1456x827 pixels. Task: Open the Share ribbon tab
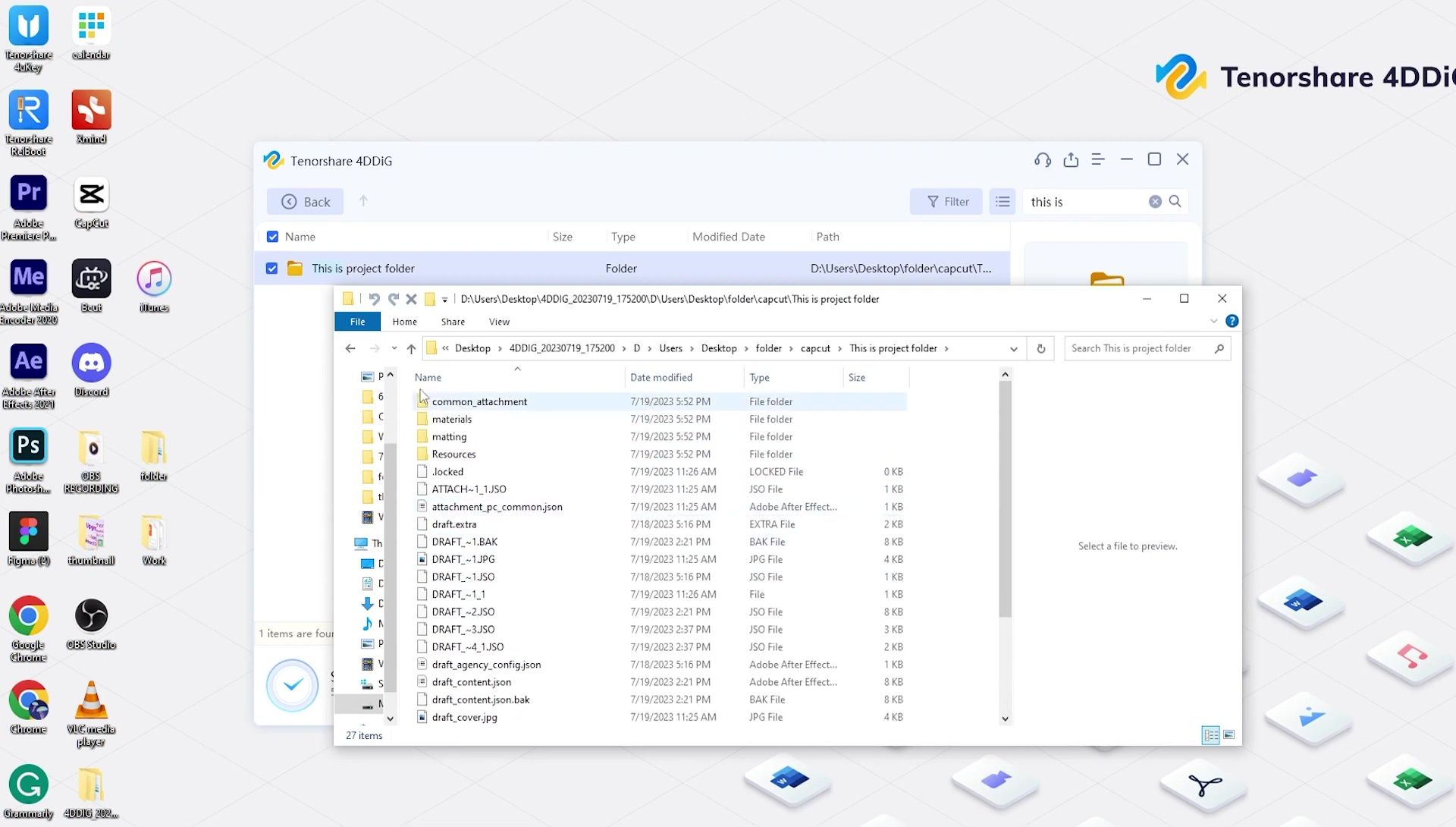point(453,322)
